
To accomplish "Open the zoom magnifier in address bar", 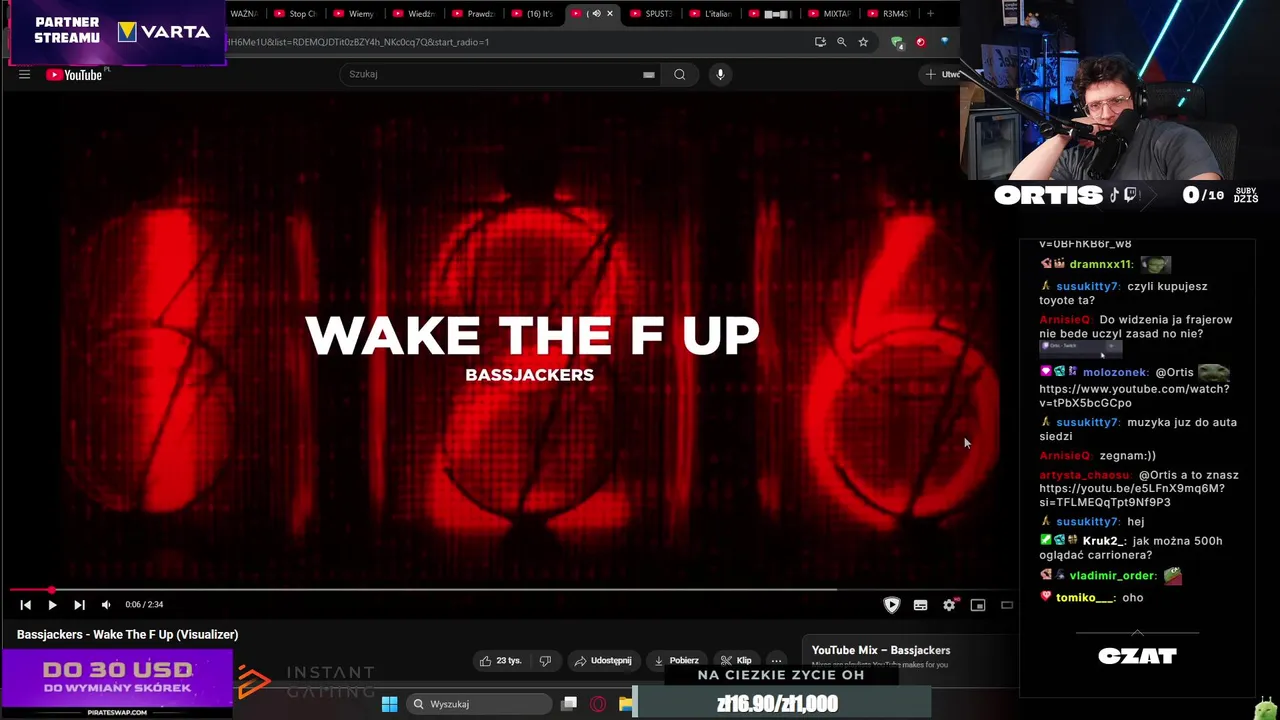I will 841,42.
